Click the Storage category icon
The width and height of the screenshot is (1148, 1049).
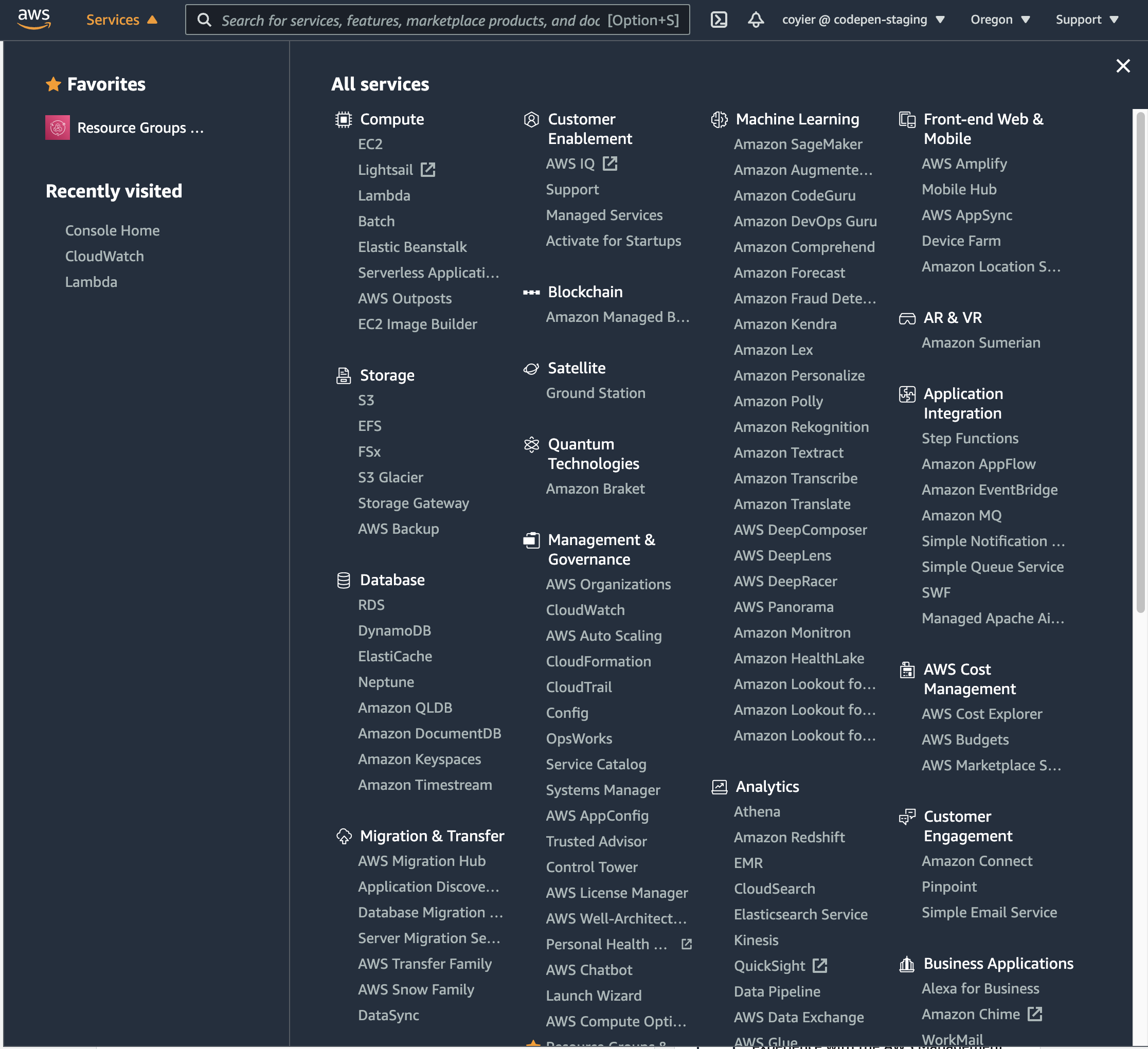click(344, 376)
